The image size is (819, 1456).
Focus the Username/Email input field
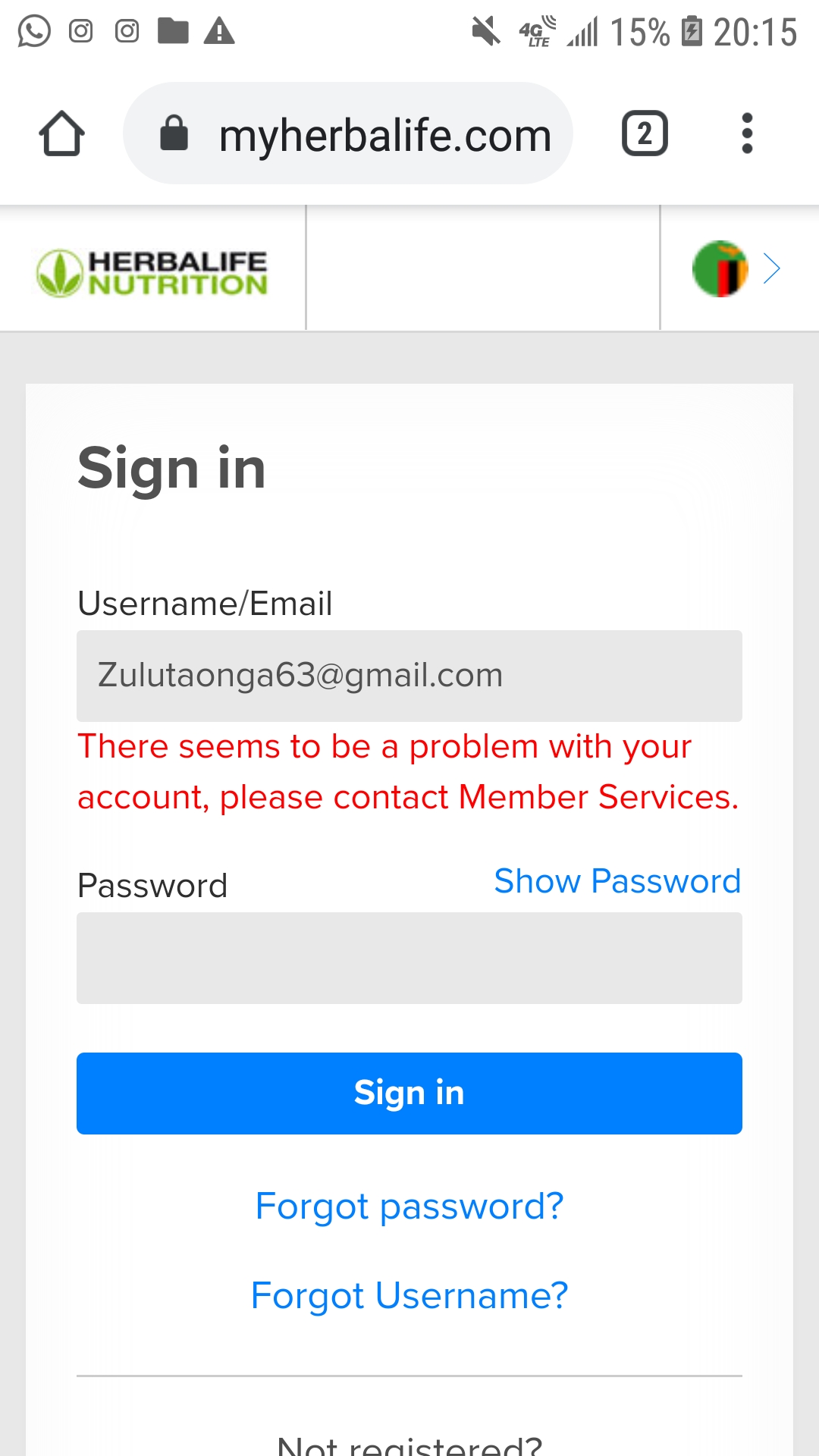point(409,676)
